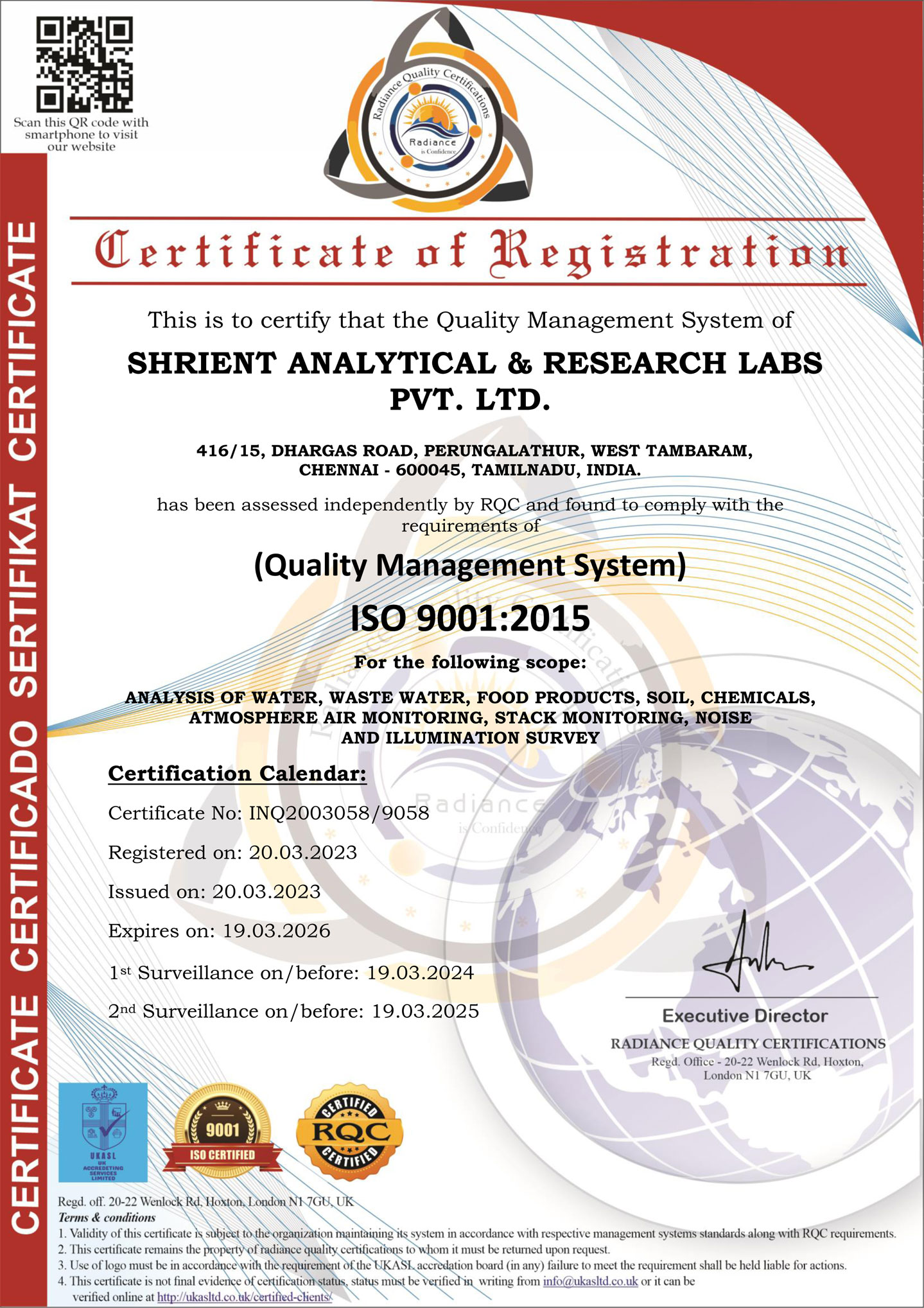Click the 'Certification Calendar:' heading

237,773
